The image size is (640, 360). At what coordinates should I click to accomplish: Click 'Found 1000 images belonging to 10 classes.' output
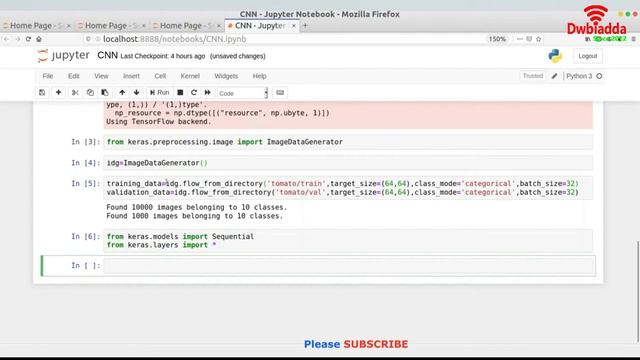195,216
